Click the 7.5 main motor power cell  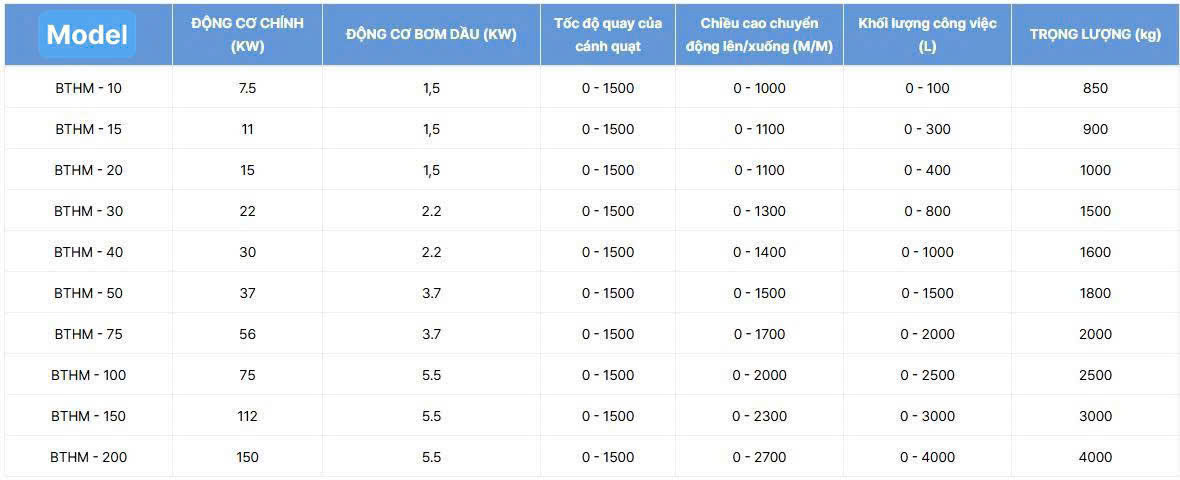[x=247, y=88]
